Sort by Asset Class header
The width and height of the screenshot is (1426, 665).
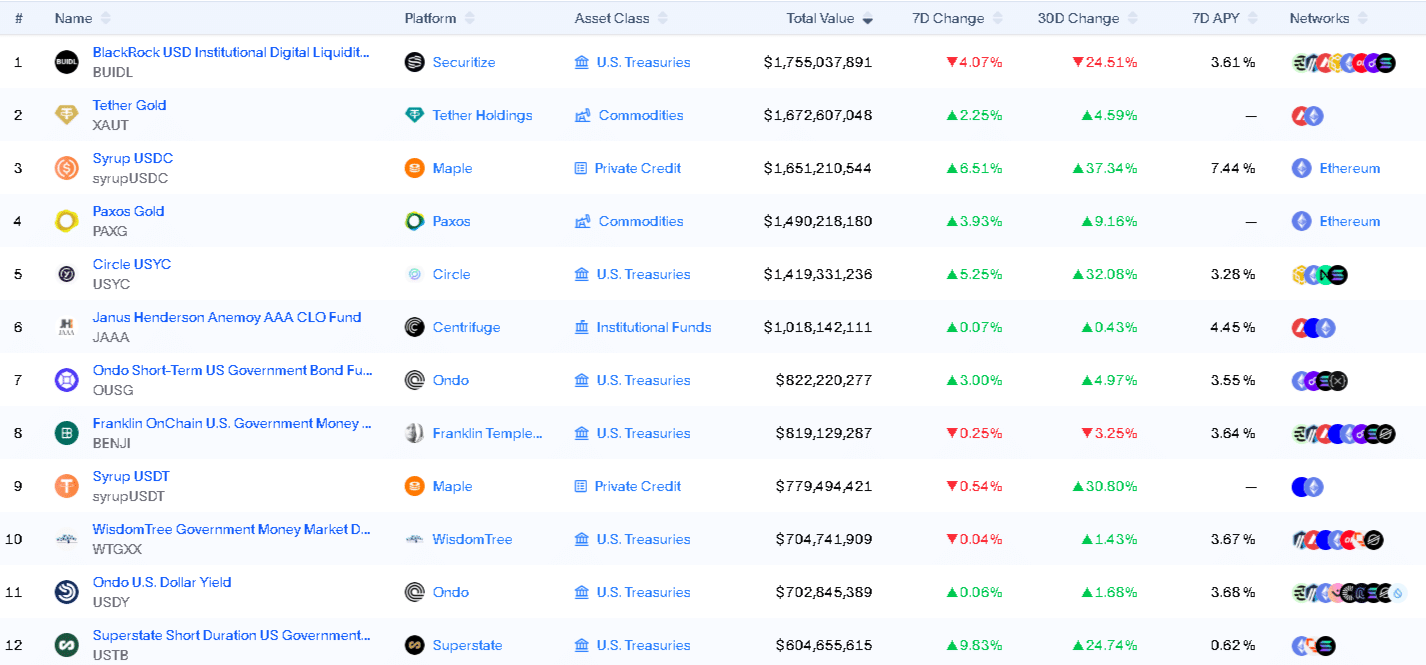612,18
